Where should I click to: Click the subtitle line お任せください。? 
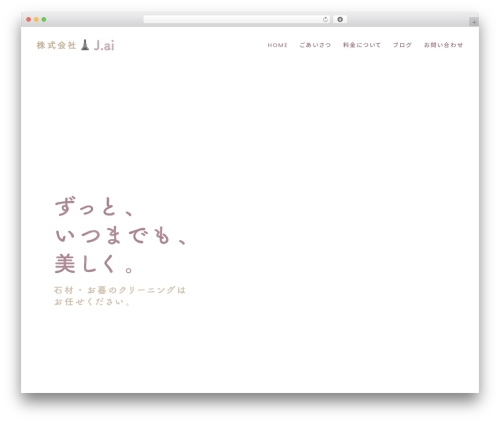tap(92, 302)
